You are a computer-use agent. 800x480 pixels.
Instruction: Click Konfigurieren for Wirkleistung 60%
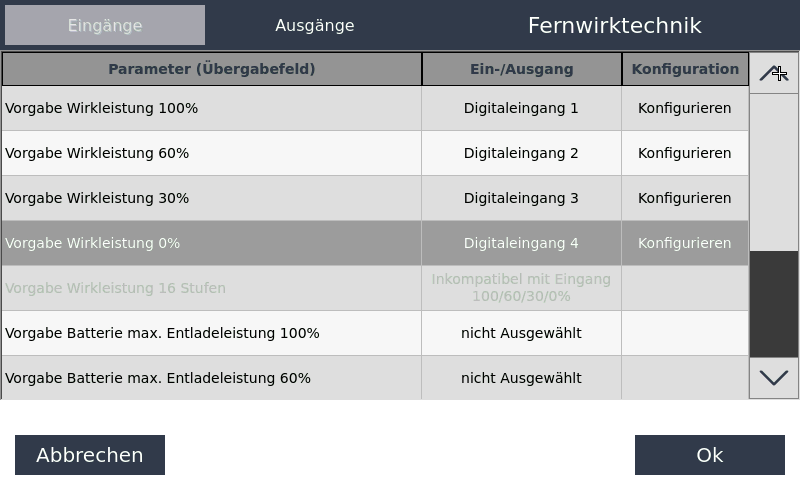[x=685, y=153]
